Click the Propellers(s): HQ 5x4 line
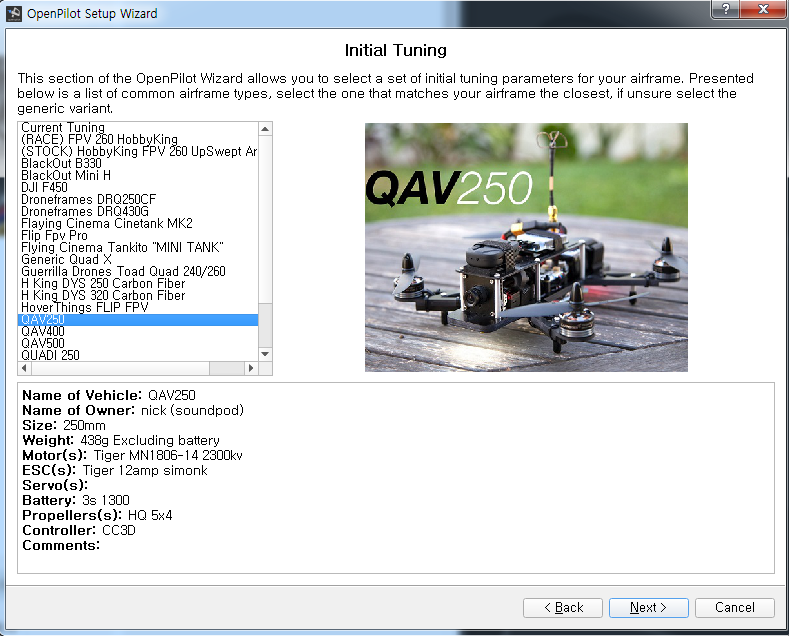The height and width of the screenshot is (636, 789). [x=97, y=515]
